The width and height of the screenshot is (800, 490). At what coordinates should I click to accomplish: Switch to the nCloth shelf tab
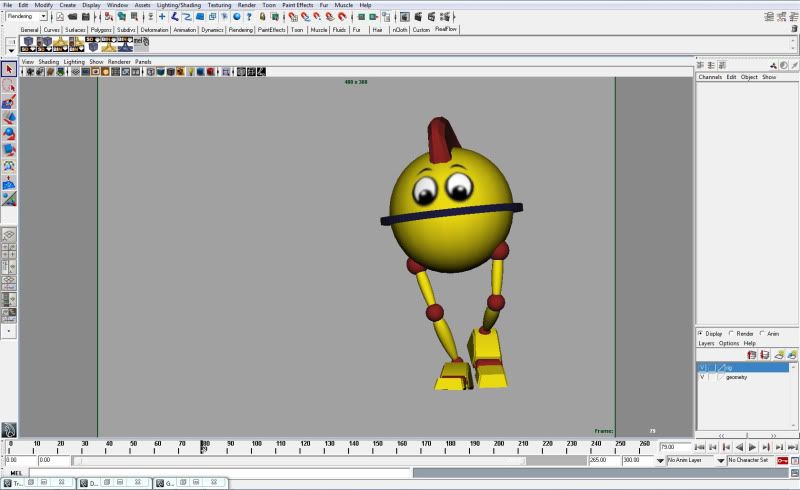[399, 30]
